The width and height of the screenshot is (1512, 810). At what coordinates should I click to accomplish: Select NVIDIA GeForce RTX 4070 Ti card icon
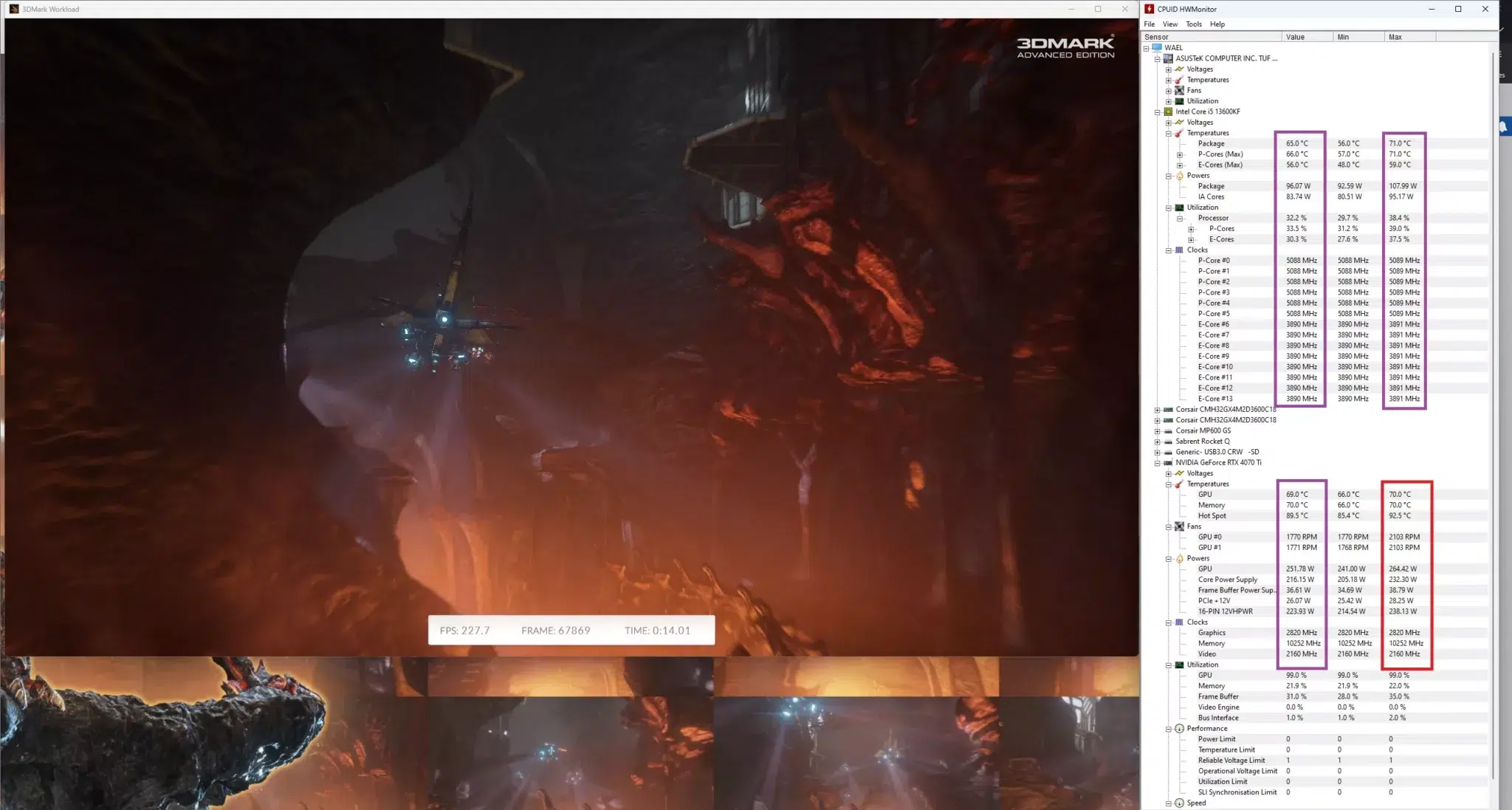1168,462
